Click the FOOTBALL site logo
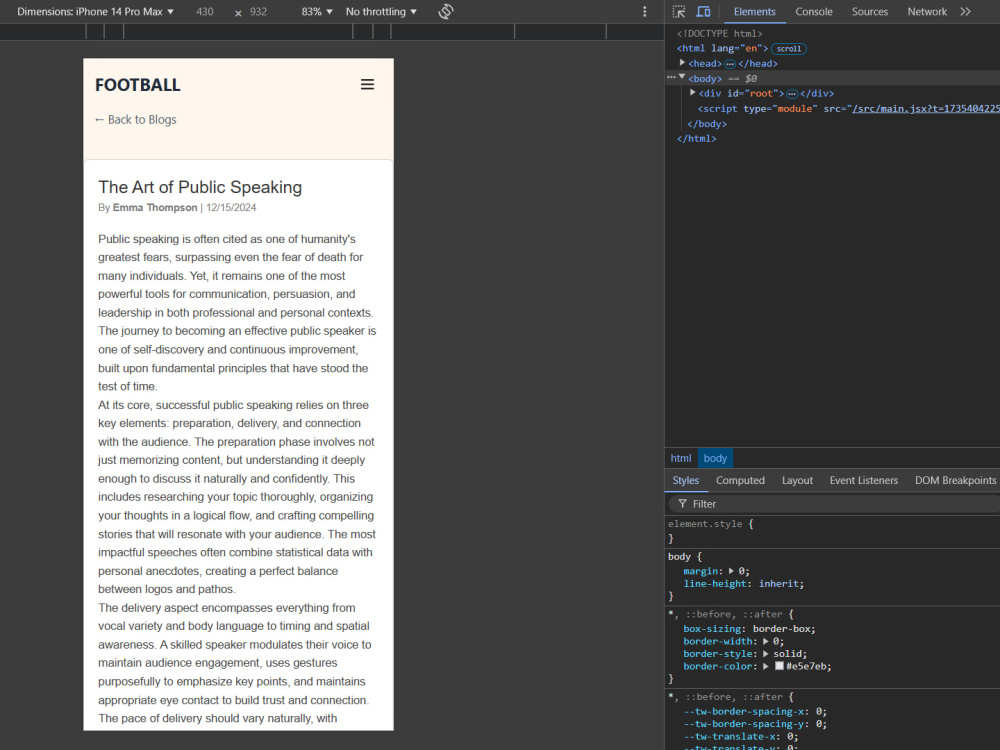This screenshot has height=750, width=1000. 138,85
